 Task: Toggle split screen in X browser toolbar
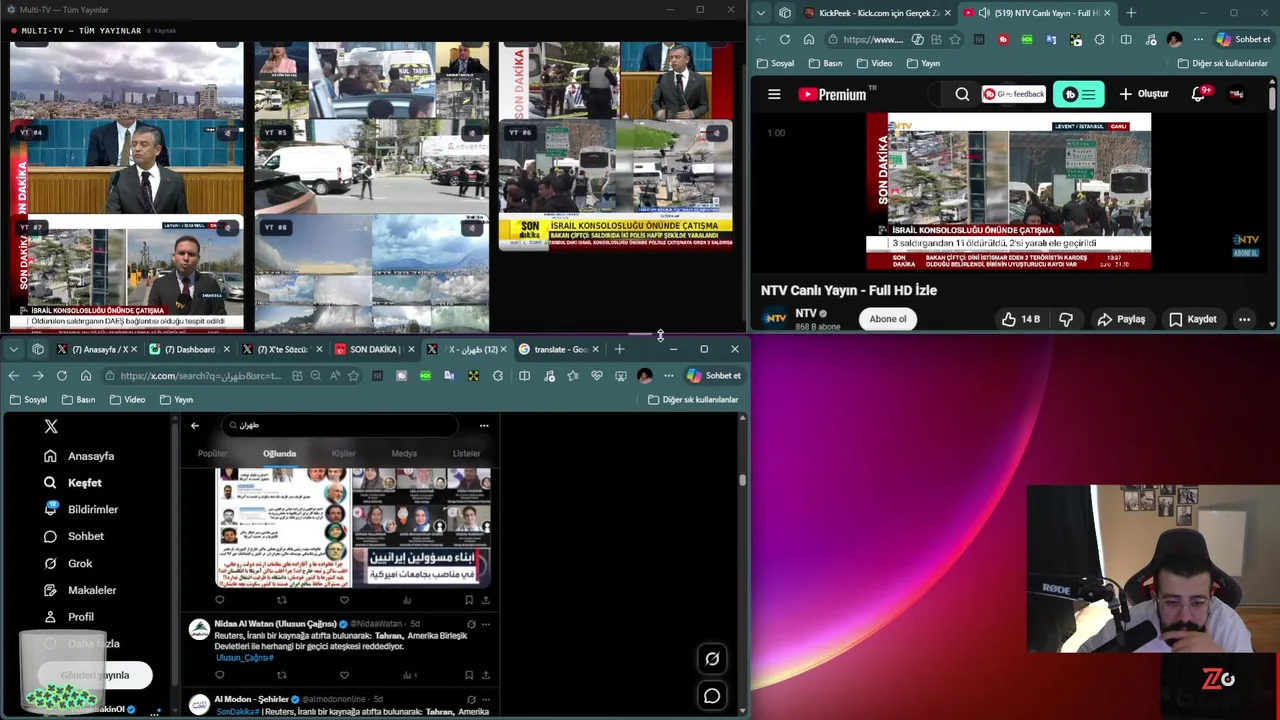524,376
